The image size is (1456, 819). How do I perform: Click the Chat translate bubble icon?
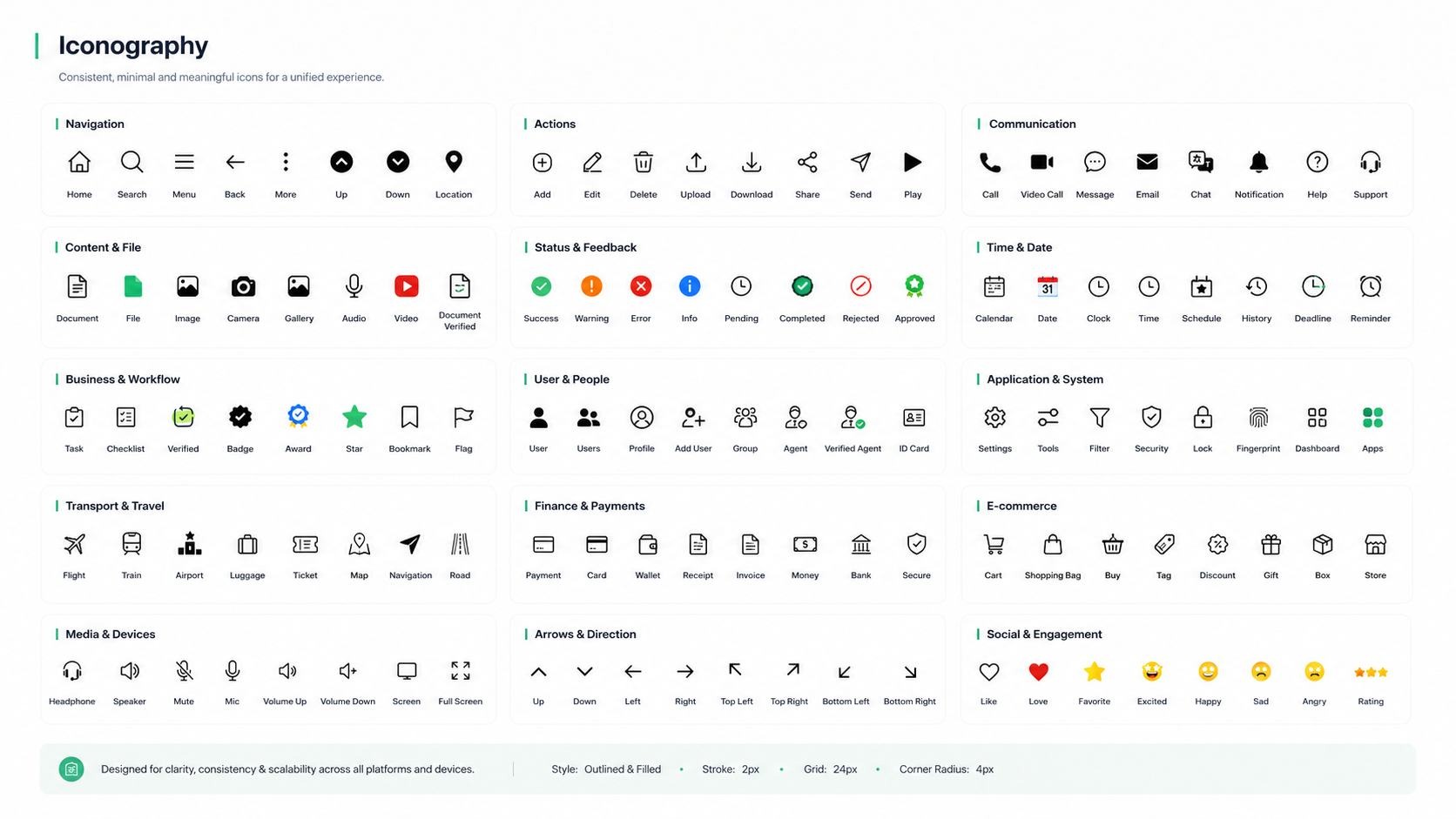click(x=1201, y=162)
